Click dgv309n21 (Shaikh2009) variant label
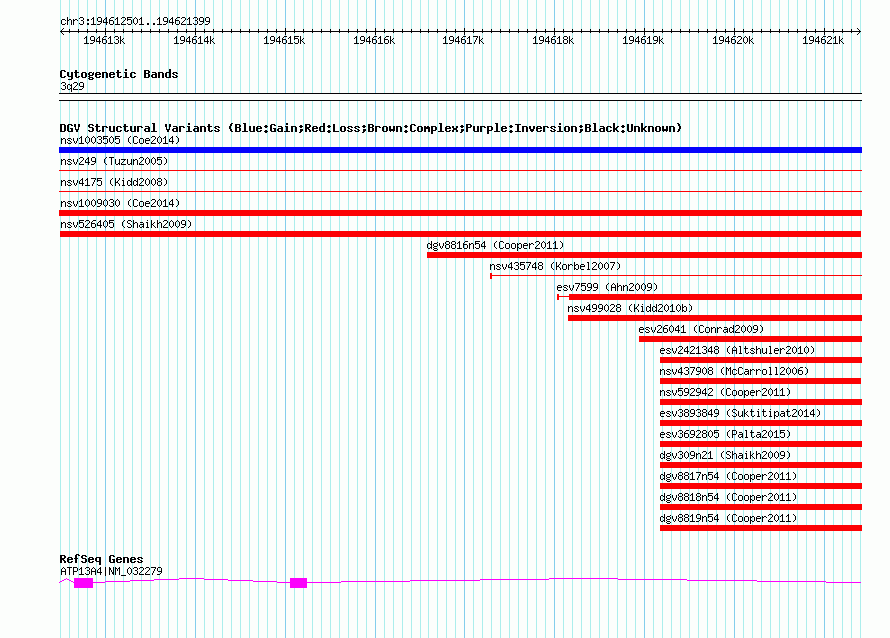This screenshot has width=890, height=638. click(x=725, y=455)
